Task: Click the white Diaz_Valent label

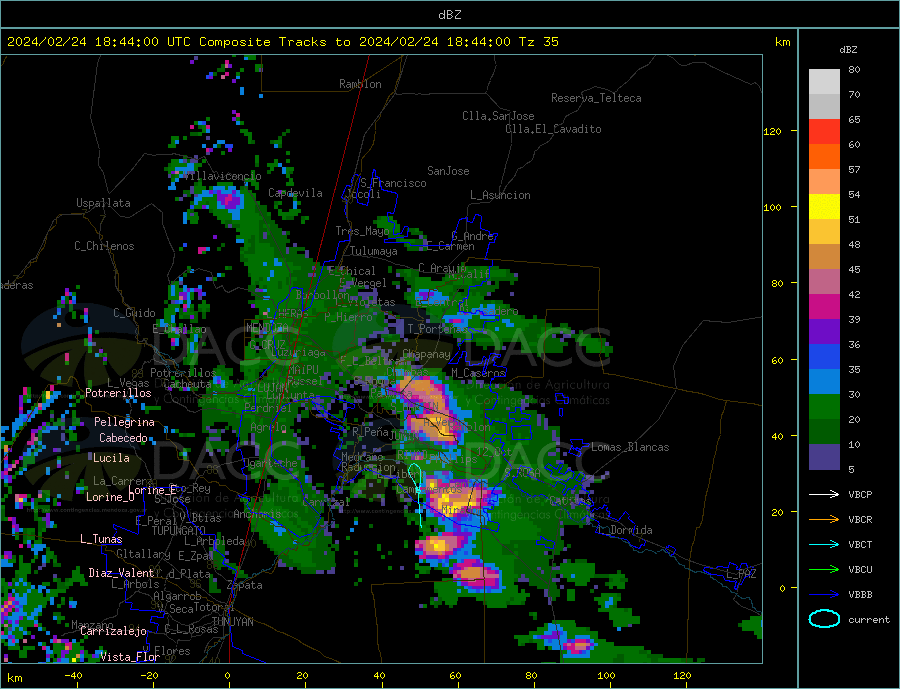Action: [x=121, y=573]
